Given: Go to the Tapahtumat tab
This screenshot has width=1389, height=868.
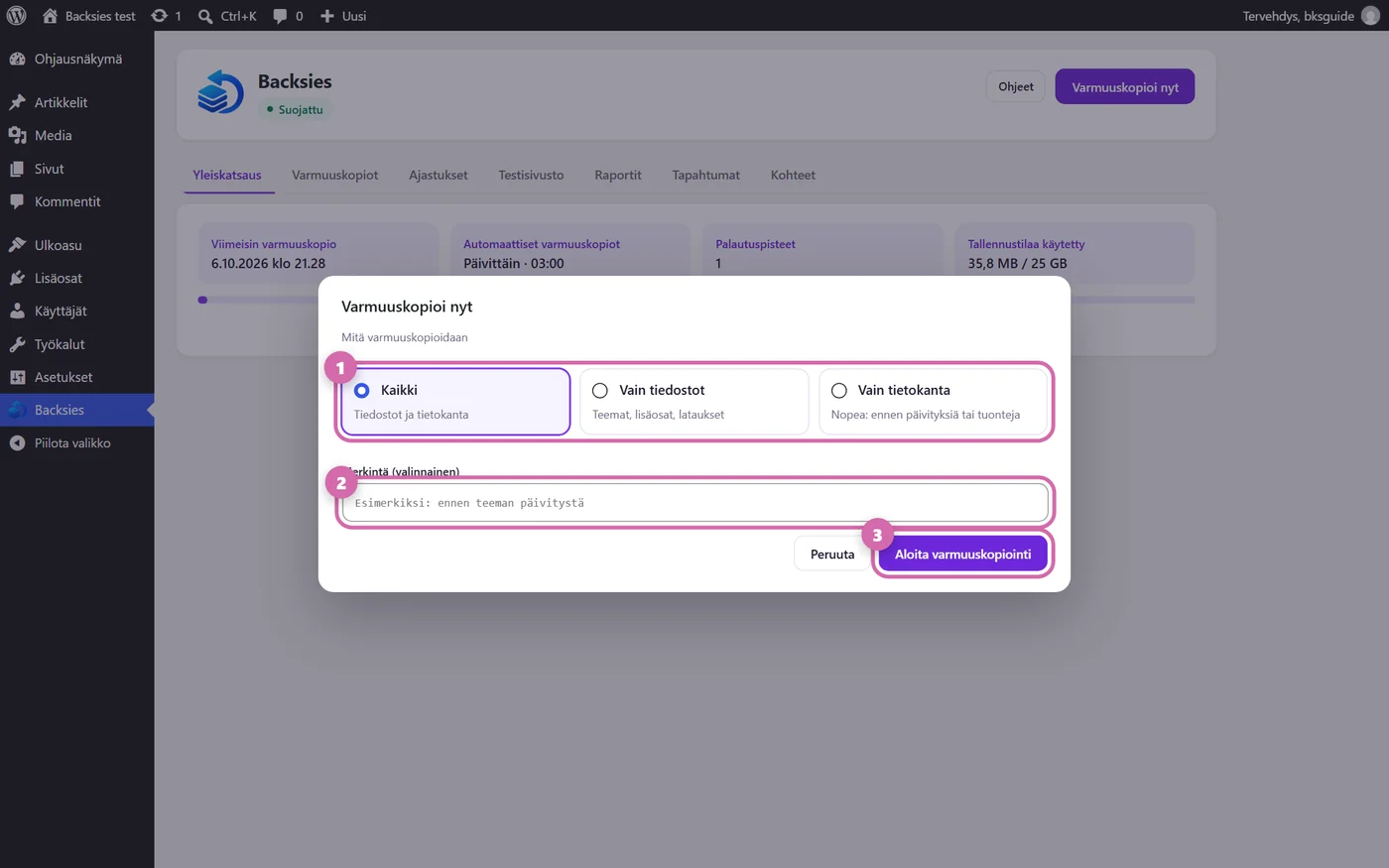Looking at the screenshot, I should coord(705,175).
